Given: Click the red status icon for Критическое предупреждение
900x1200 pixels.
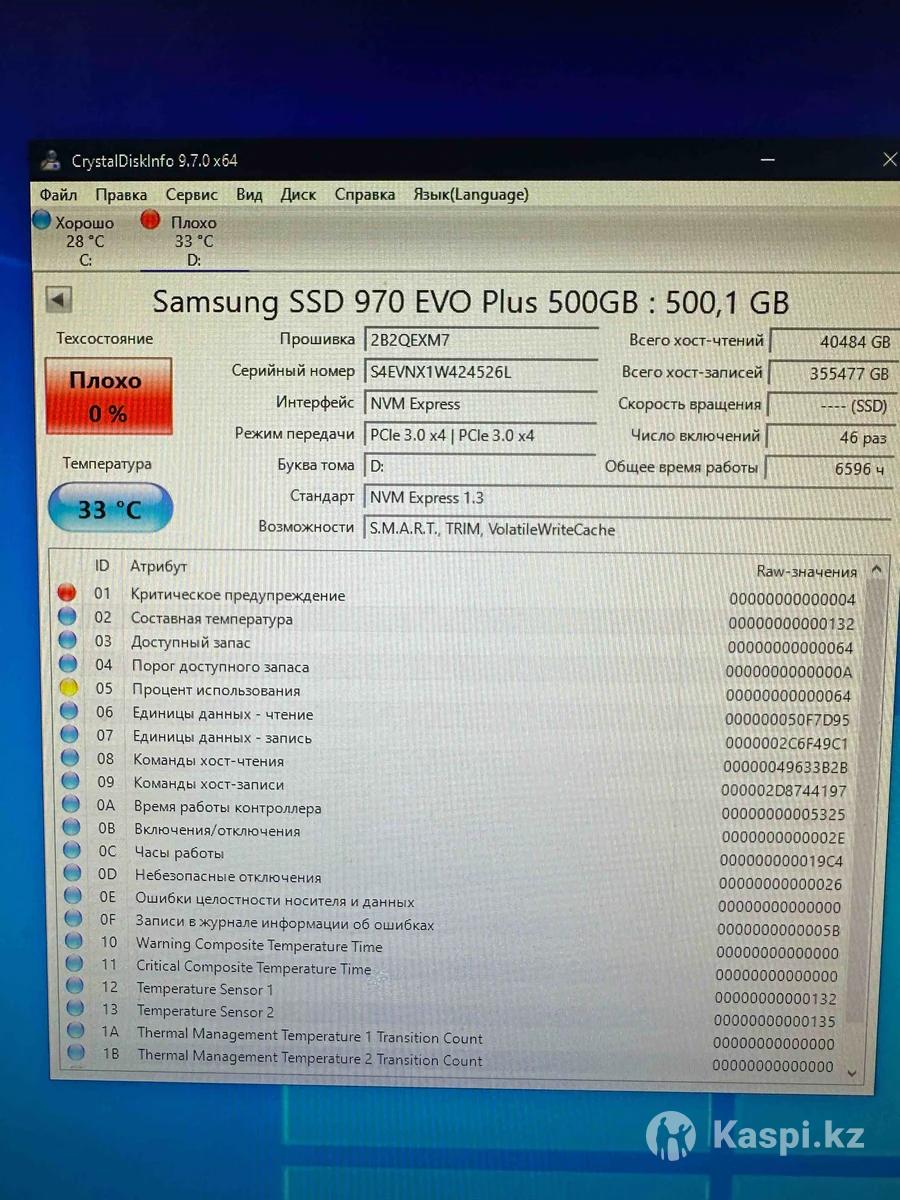Looking at the screenshot, I should [67, 594].
